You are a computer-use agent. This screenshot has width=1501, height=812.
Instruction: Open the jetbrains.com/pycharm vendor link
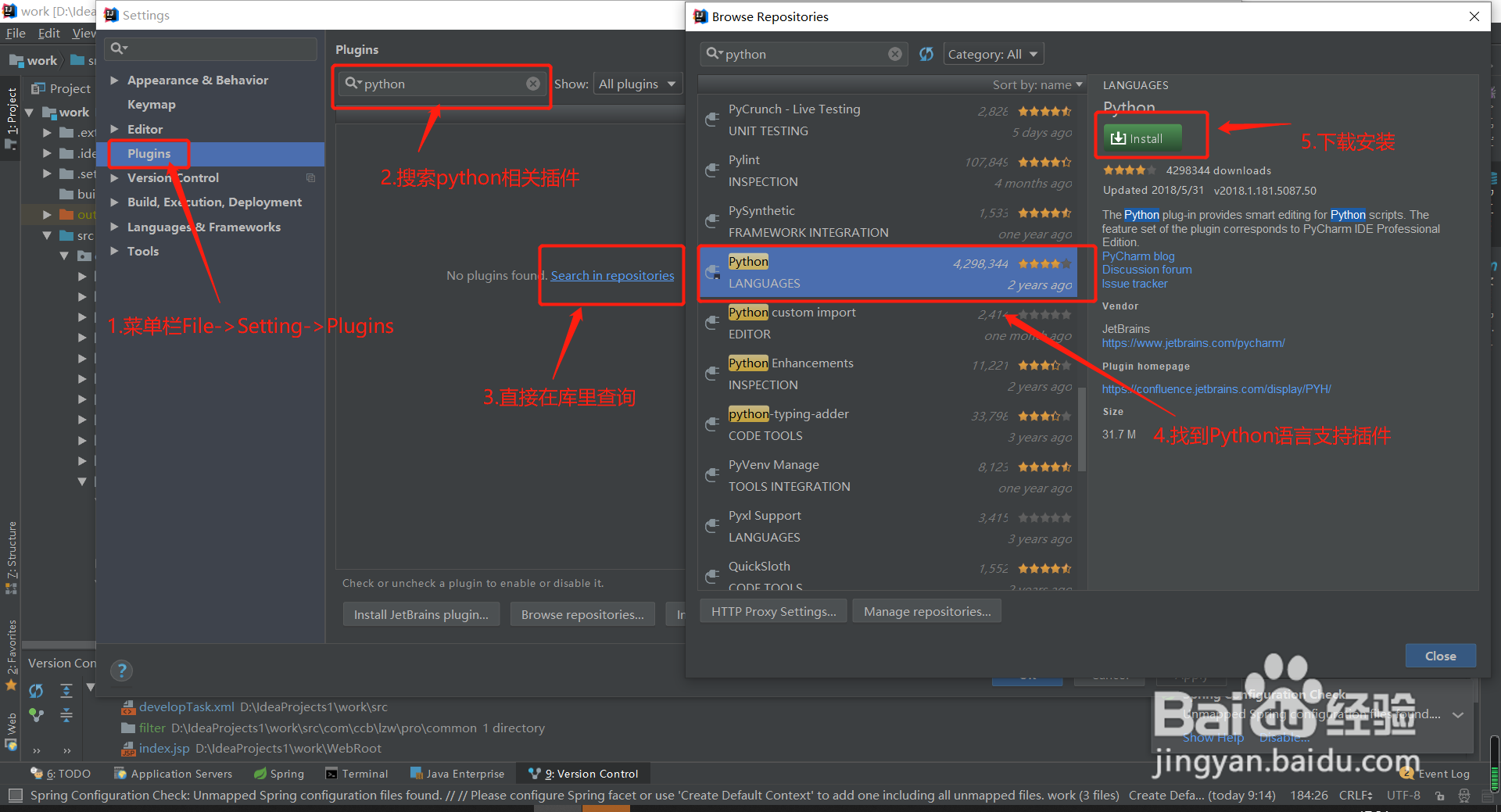tap(1193, 343)
